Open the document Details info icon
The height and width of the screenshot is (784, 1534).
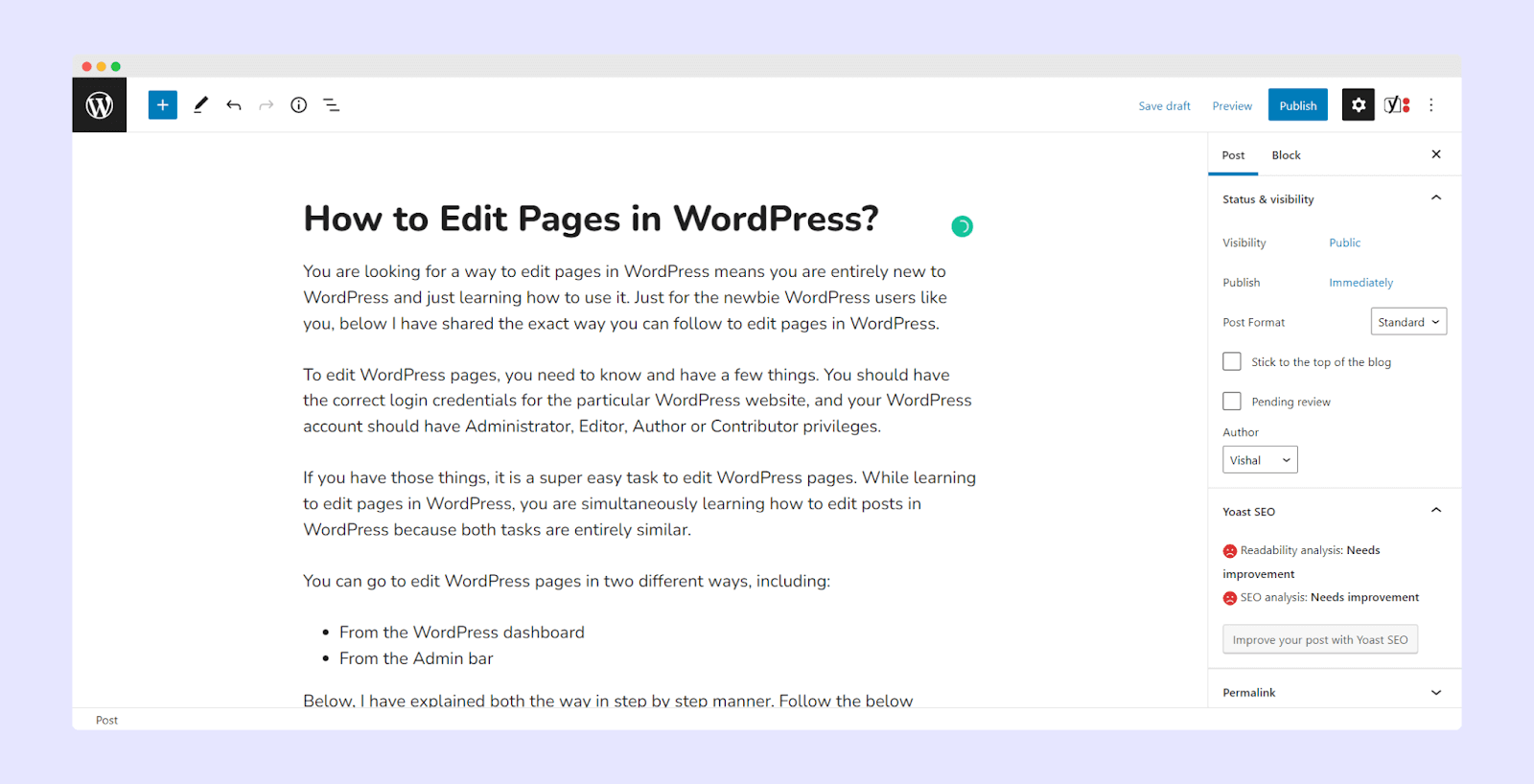tap(299, 104)
